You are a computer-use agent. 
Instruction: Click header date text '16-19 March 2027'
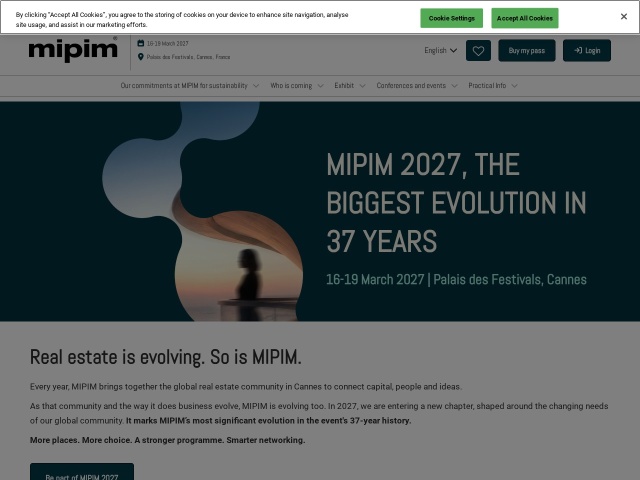(168, 43)
